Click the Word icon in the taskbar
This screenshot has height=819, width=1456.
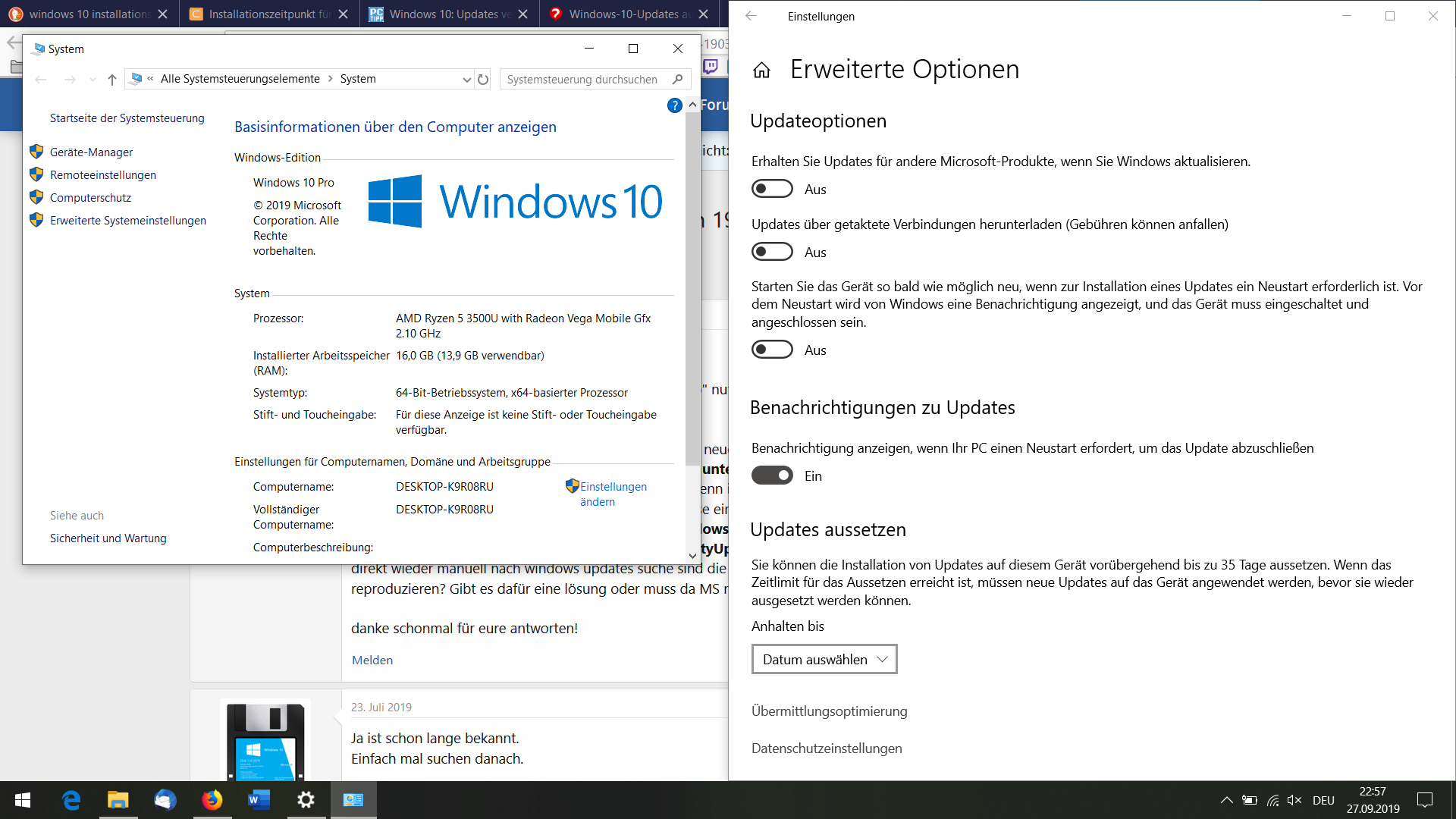259,799
